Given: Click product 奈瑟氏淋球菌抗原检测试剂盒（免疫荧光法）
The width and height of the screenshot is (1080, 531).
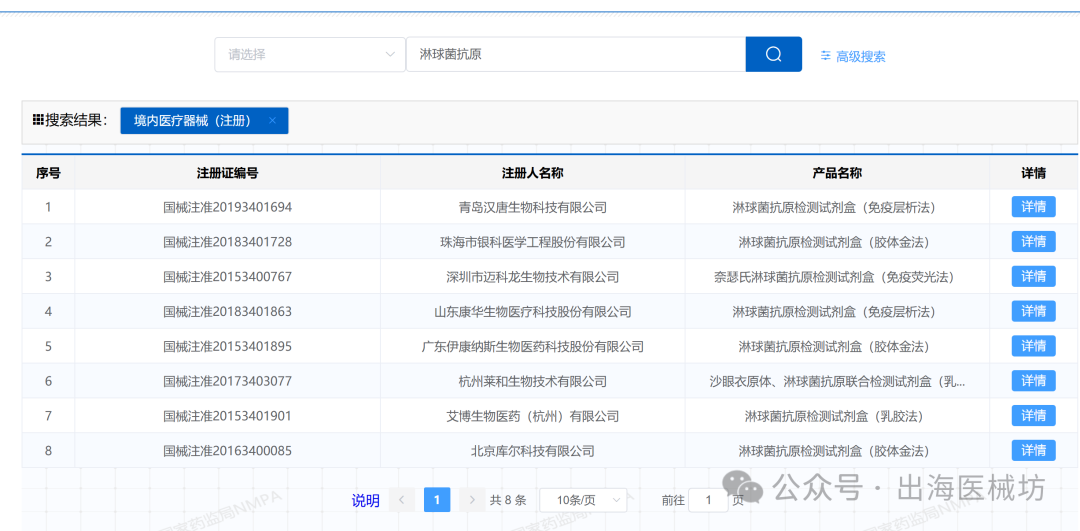Looking at the screenshot, I should click(x=837, y=276).
